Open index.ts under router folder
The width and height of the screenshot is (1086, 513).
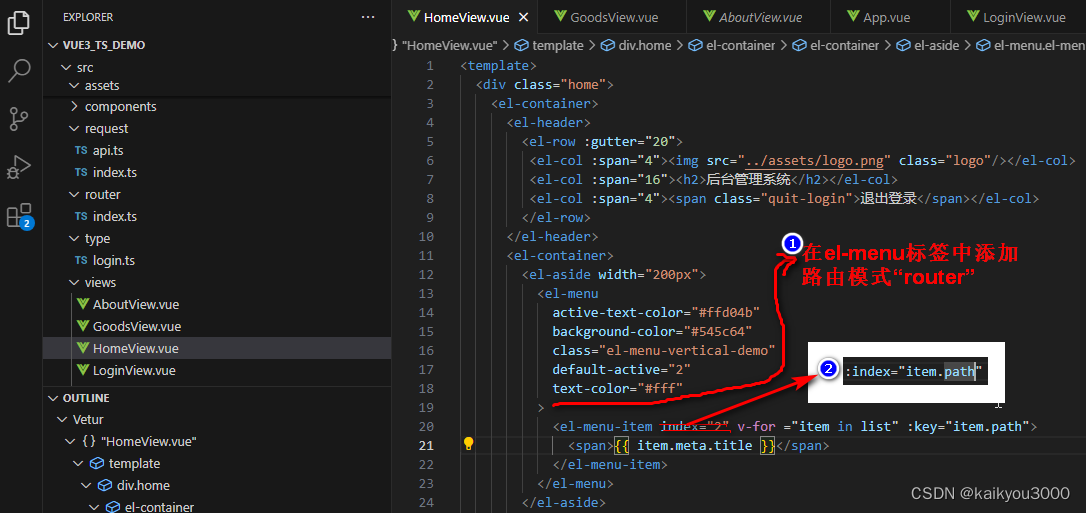pos(115,217)
